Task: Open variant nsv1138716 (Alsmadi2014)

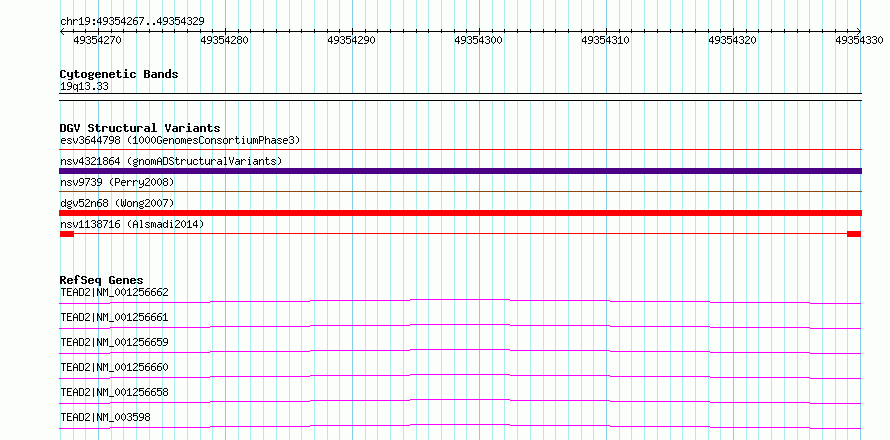Action: click(x=132, y=224)
